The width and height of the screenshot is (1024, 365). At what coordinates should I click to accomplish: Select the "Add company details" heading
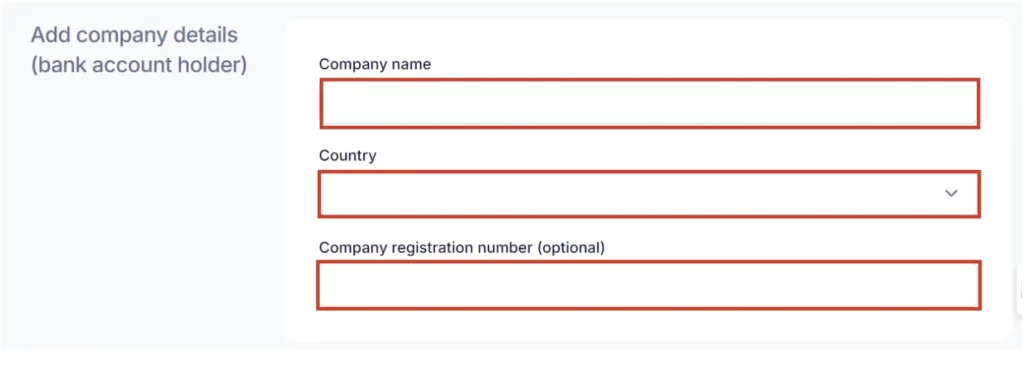pyautogui.click(x=135, y=35)
